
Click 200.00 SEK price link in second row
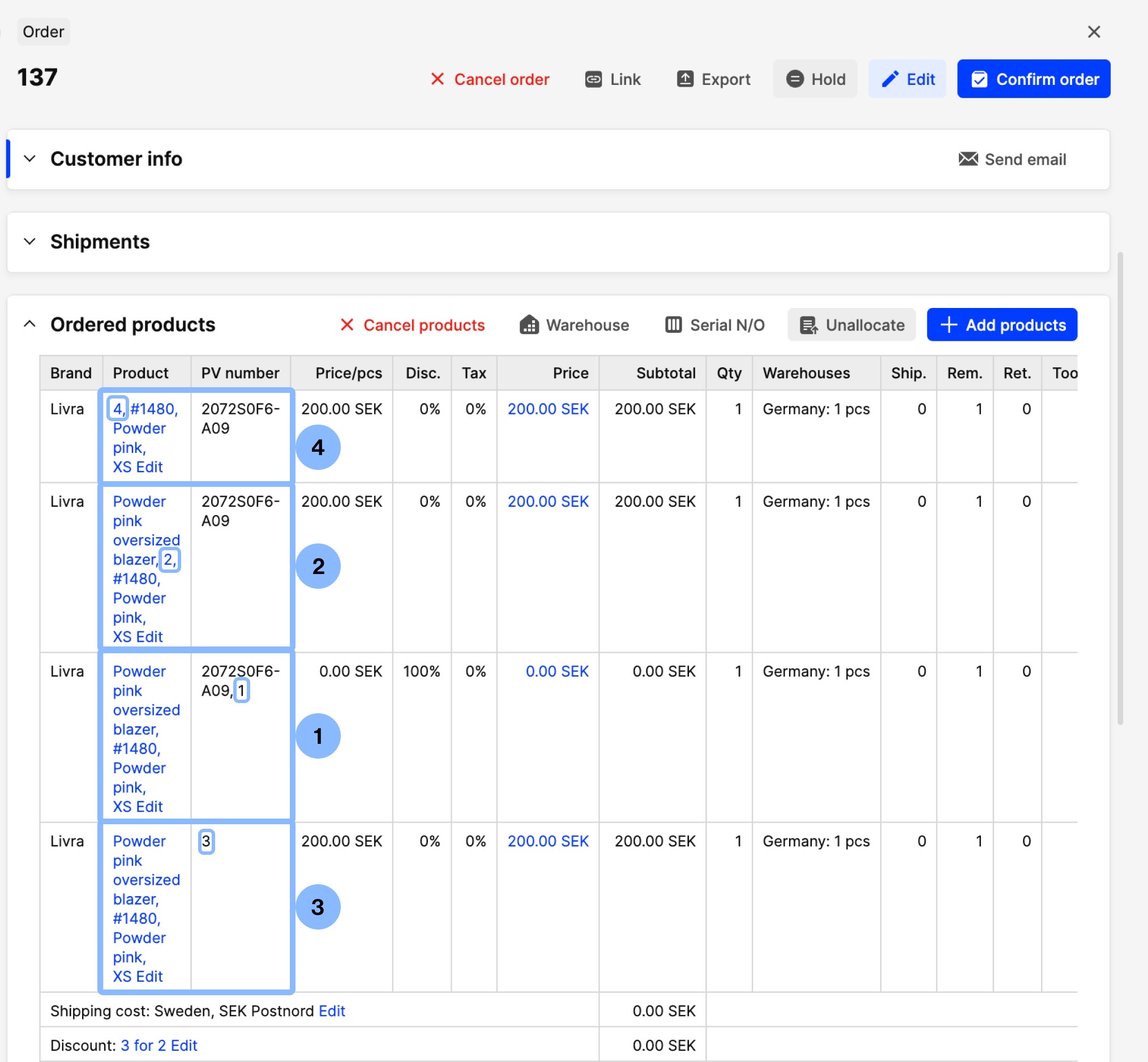547,501
